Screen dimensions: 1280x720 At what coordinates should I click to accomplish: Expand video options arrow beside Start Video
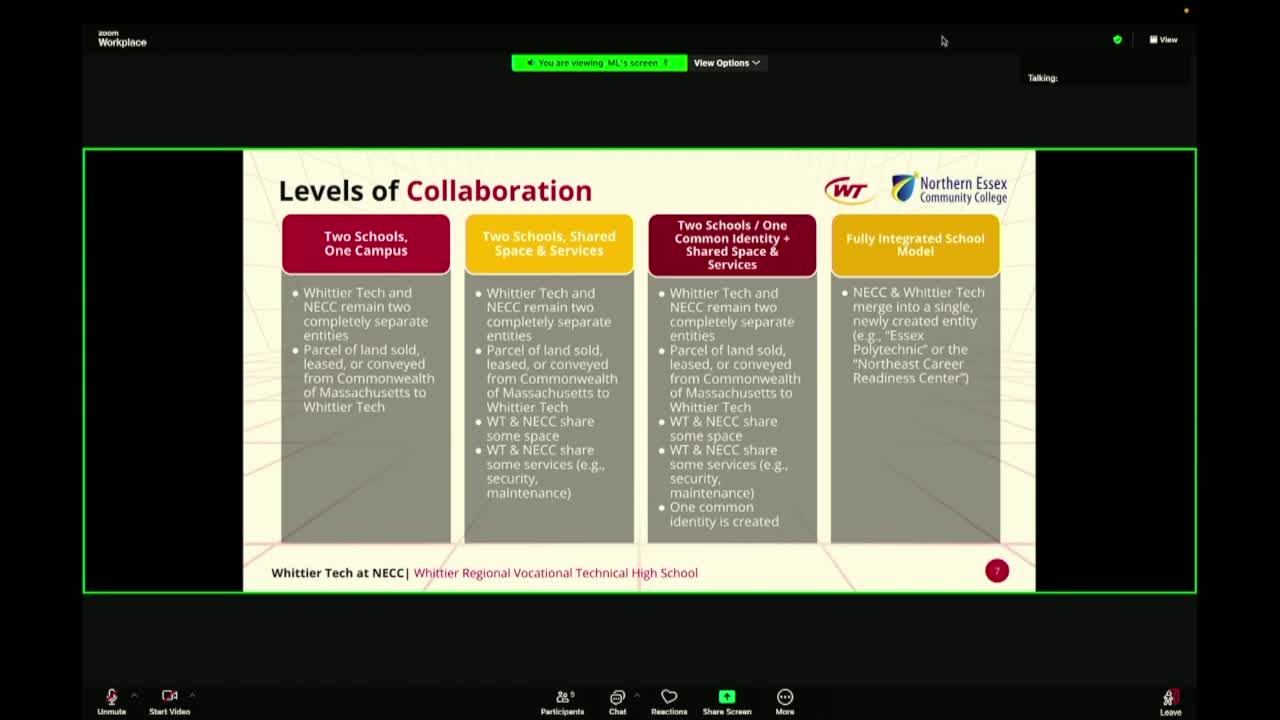(x=192, y=695)
